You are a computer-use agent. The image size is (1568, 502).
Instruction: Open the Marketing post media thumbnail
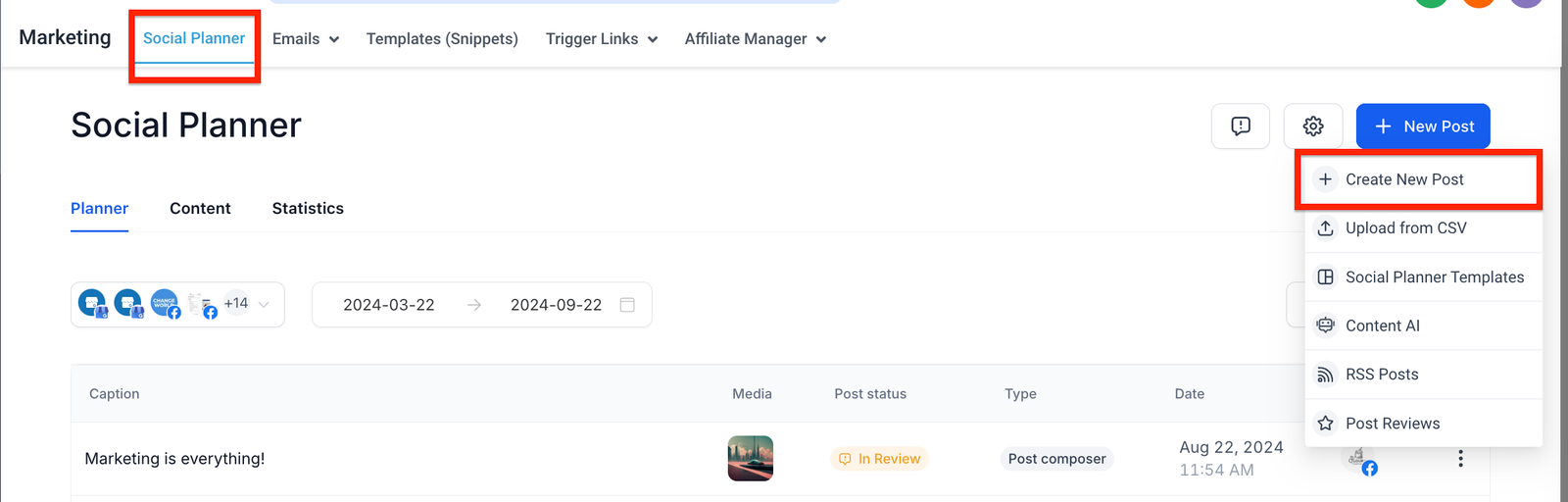(751, 459)
